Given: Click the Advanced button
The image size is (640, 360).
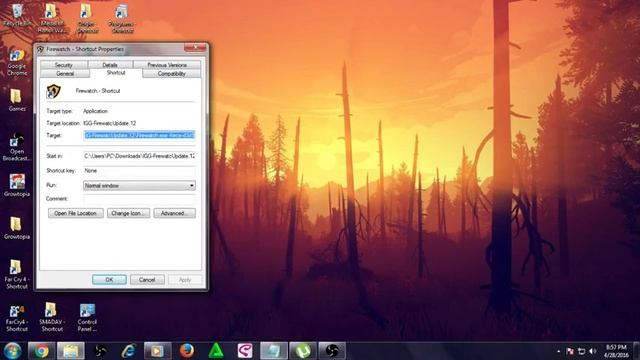Looking at the screenshot, I should click(174, 213).
